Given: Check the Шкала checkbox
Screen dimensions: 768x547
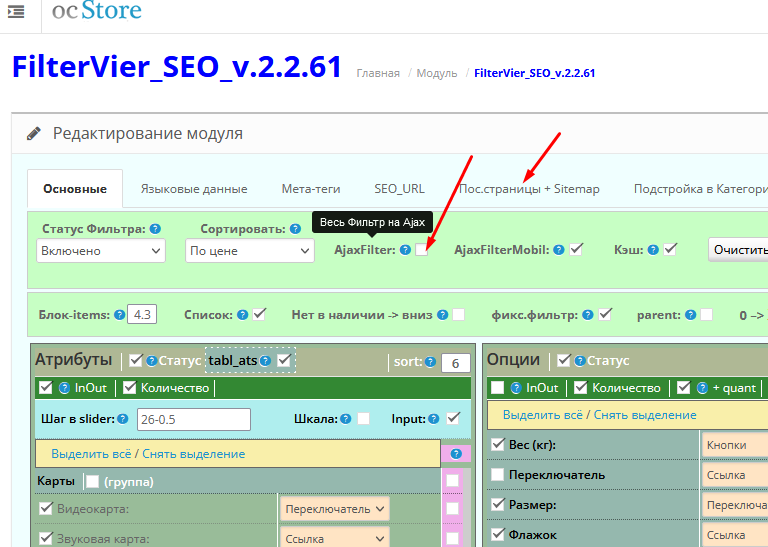Looking at the screenshot, I should click(x=363, y=418).
